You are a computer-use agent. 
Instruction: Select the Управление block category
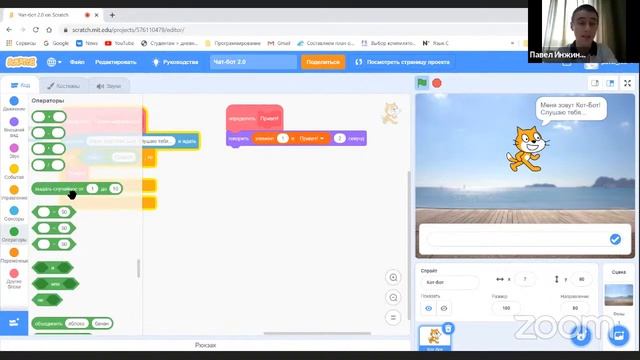pos(14,192)
